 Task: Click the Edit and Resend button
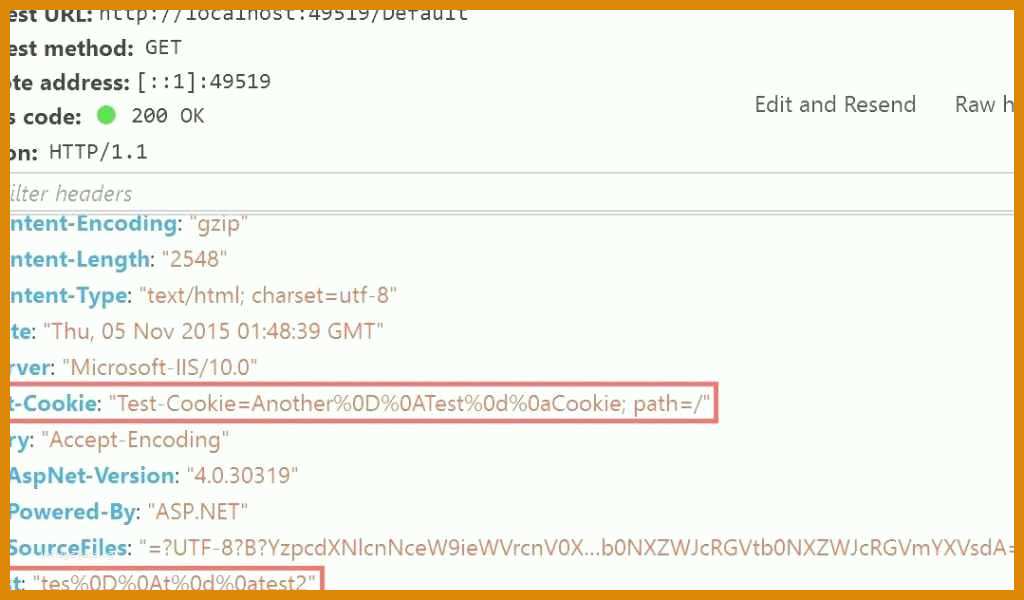click(x=835, y=104)
